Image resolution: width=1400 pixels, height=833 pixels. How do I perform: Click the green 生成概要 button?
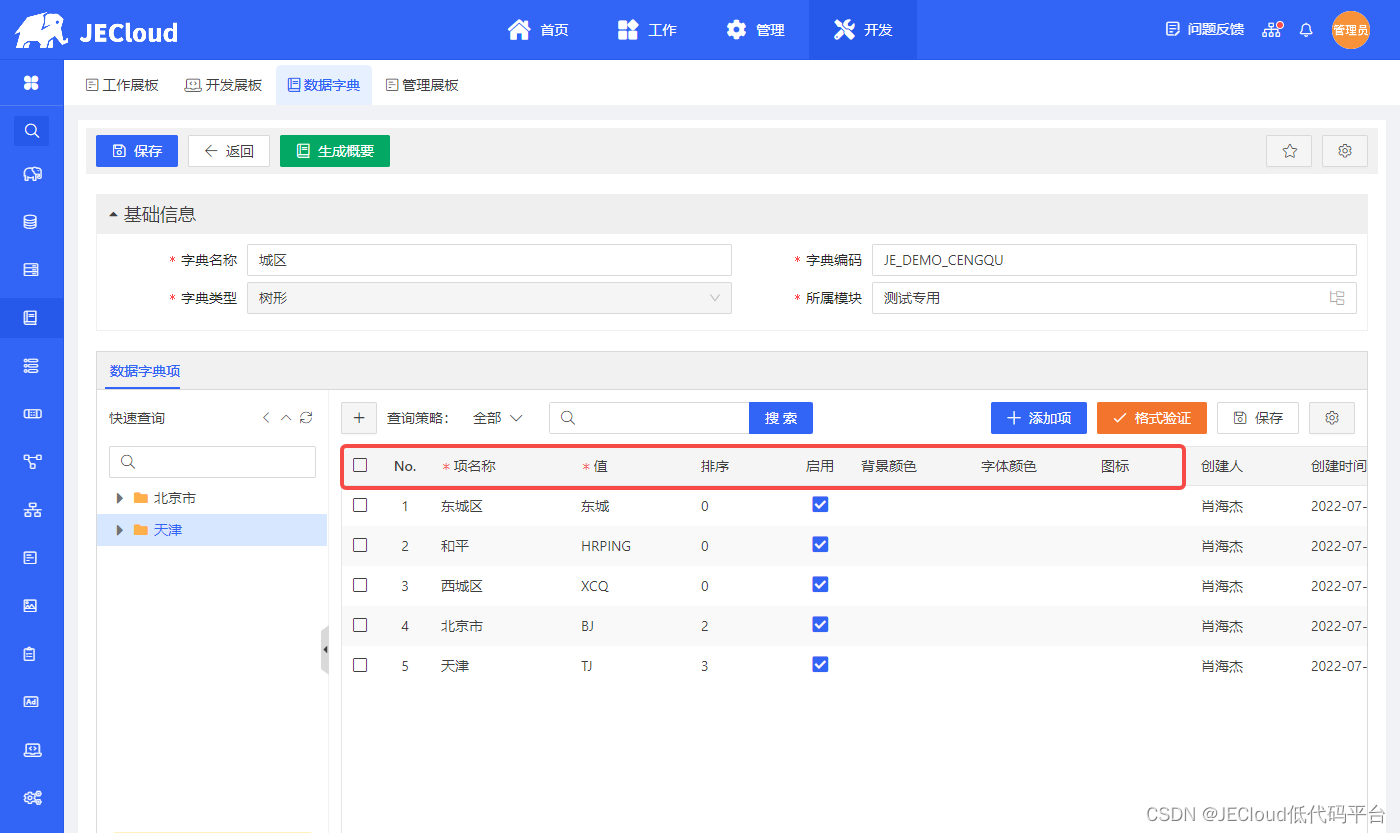click(x=335, y=151)
